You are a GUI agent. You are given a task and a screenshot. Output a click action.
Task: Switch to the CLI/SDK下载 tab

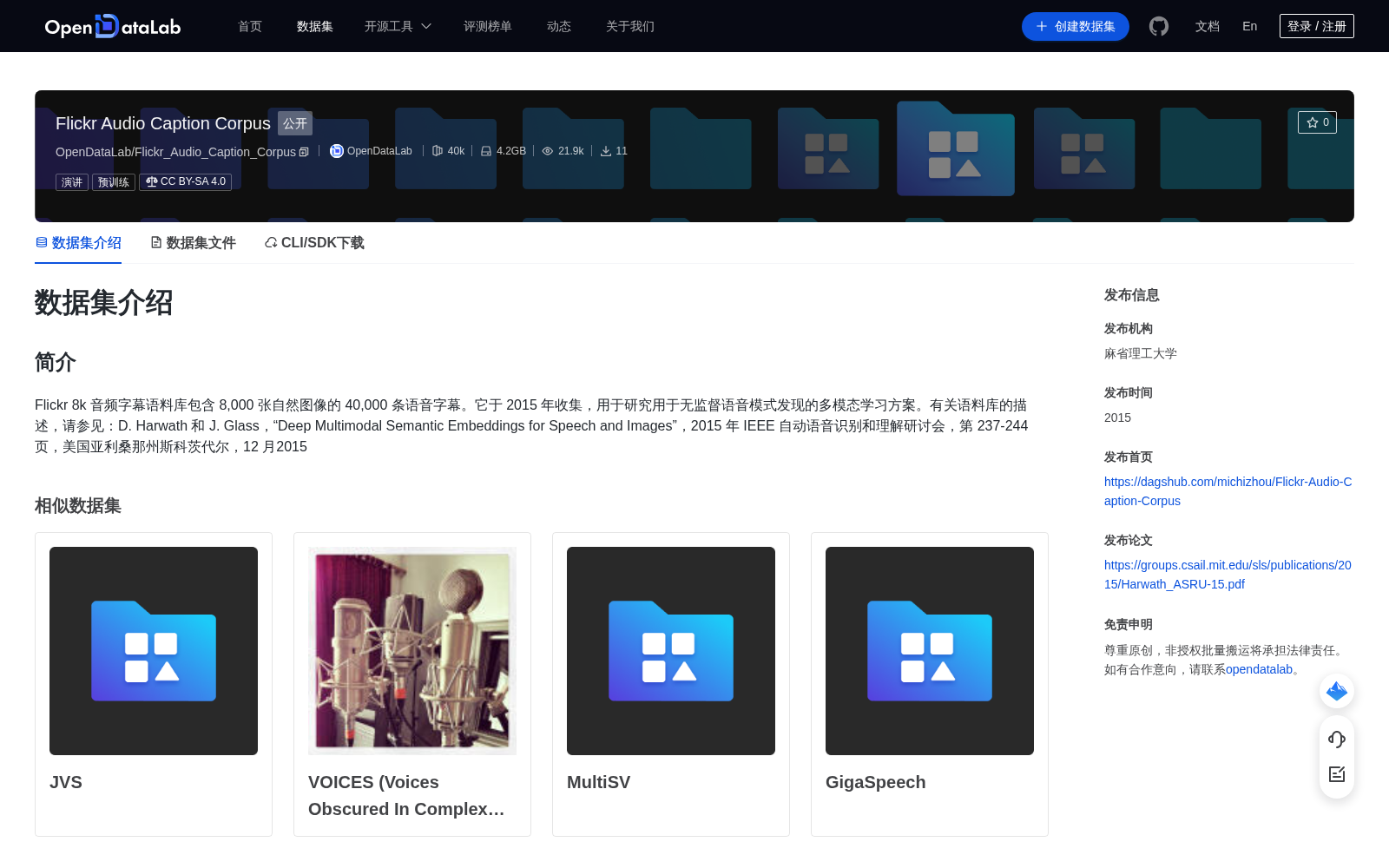314,243
